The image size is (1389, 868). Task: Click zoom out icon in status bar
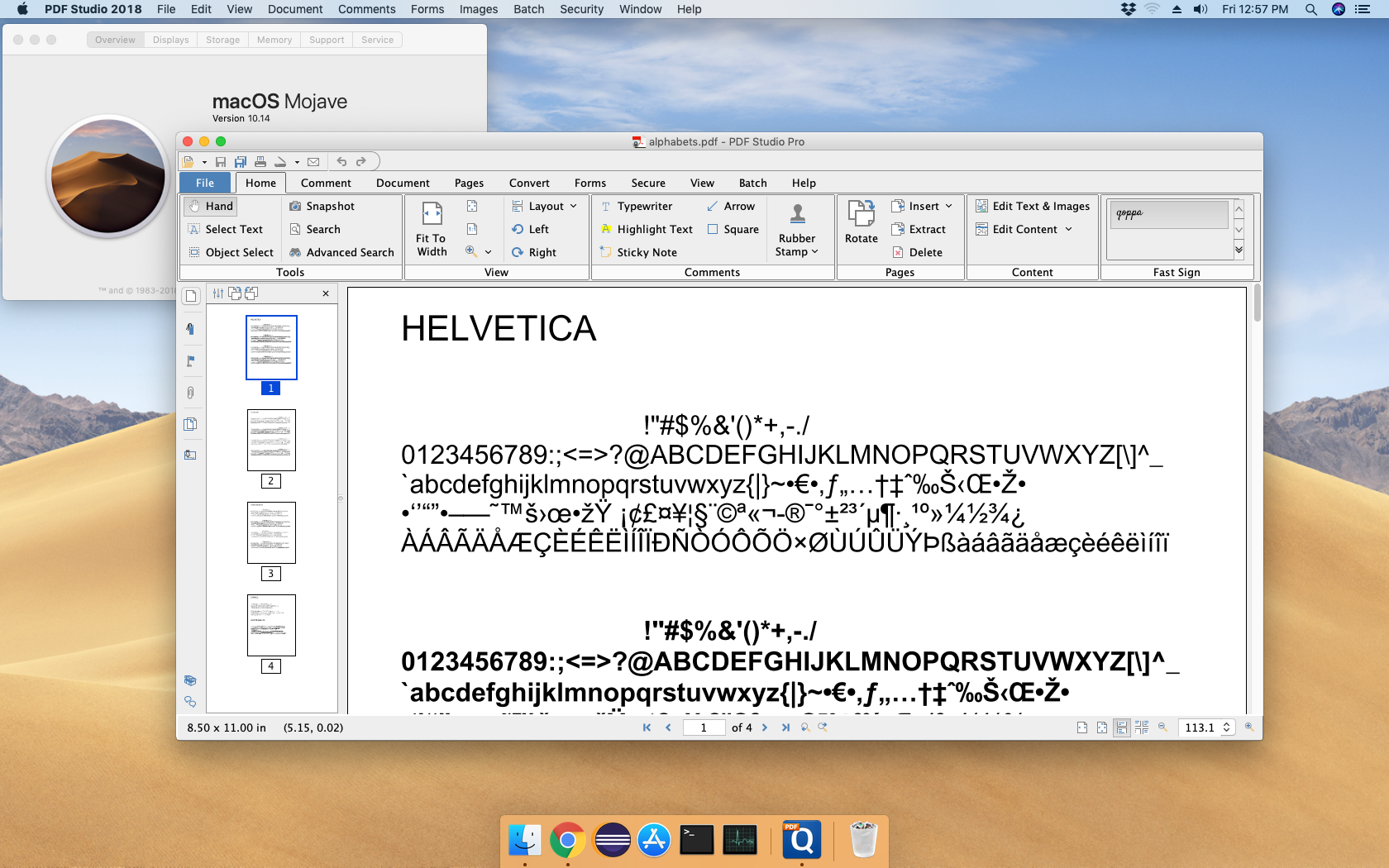(x=1162, y=727)
